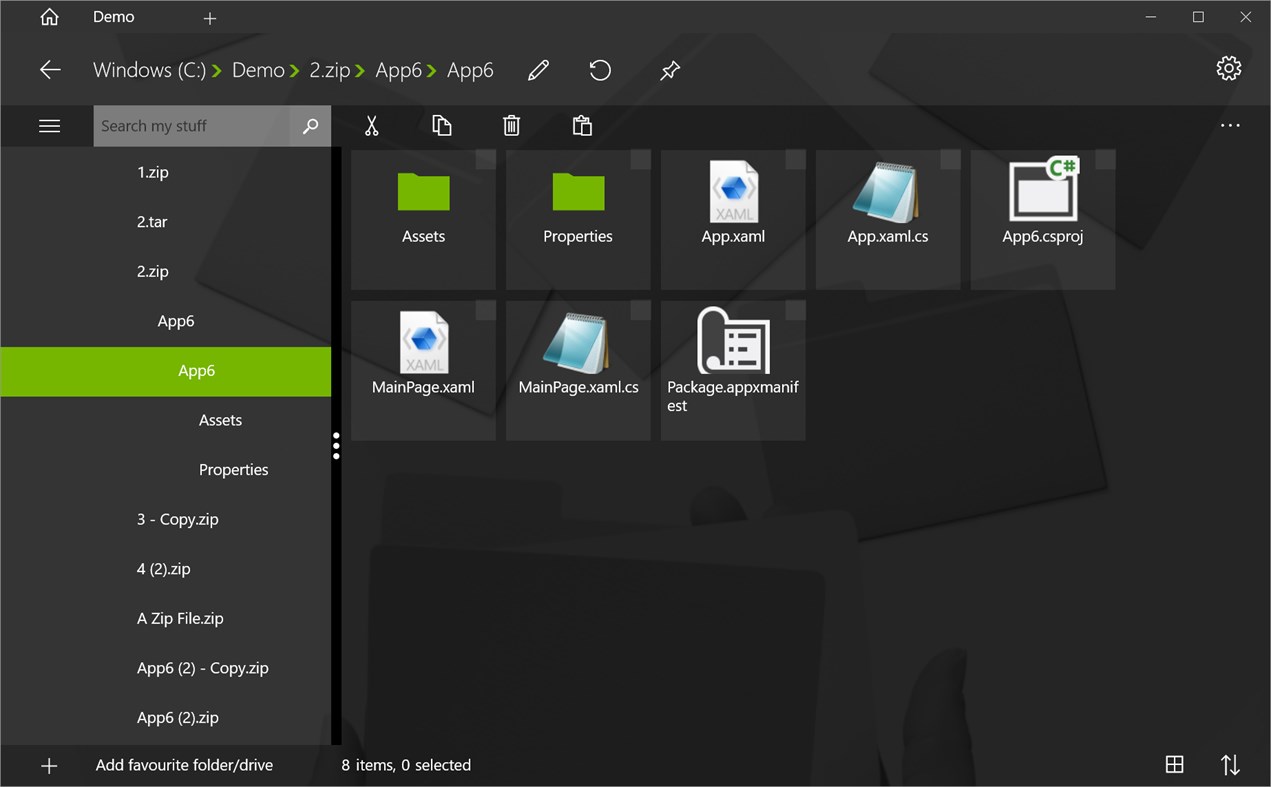Edit the path with the pencil icon
This screenshot has width=1271, height=787.
[x=537, y=70]
